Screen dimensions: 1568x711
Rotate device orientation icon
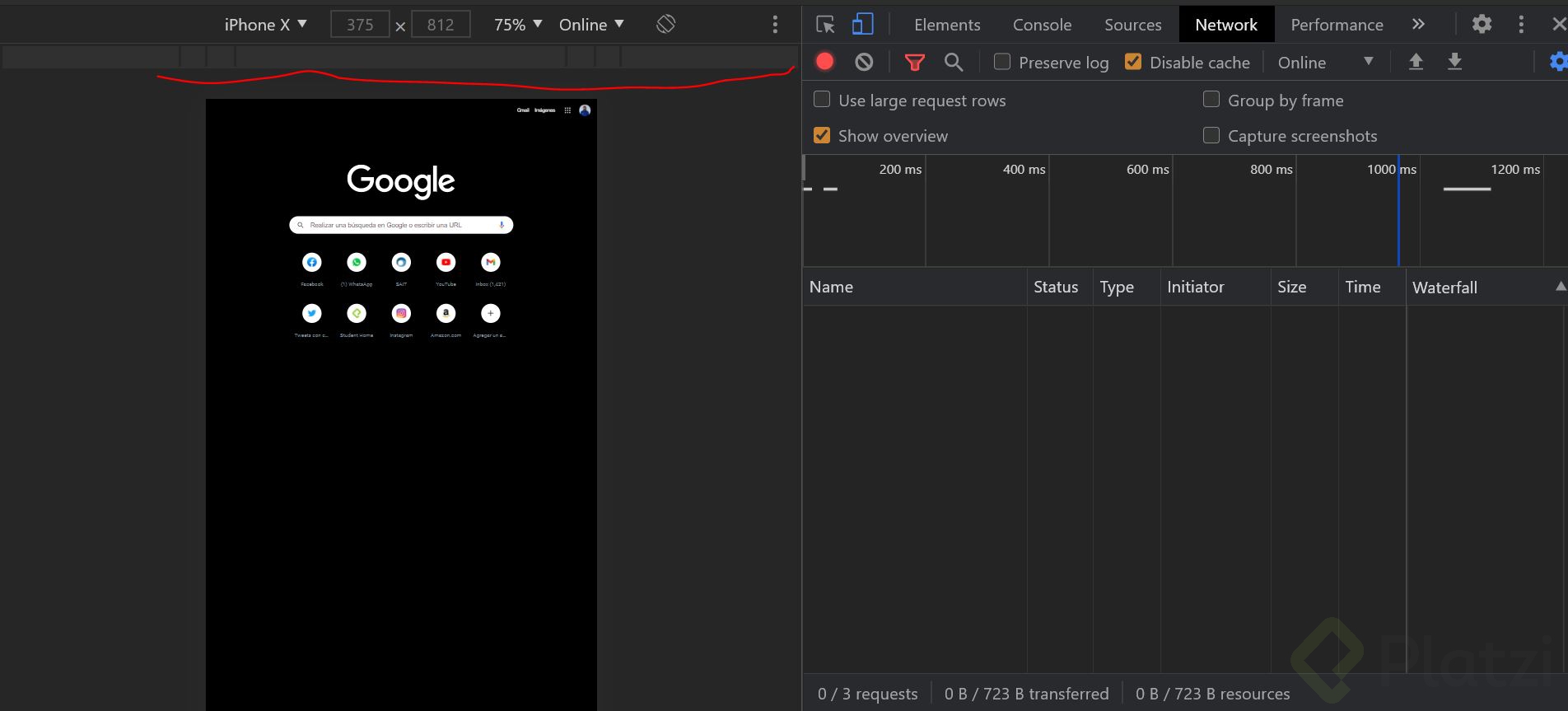[x=666, y=25]
